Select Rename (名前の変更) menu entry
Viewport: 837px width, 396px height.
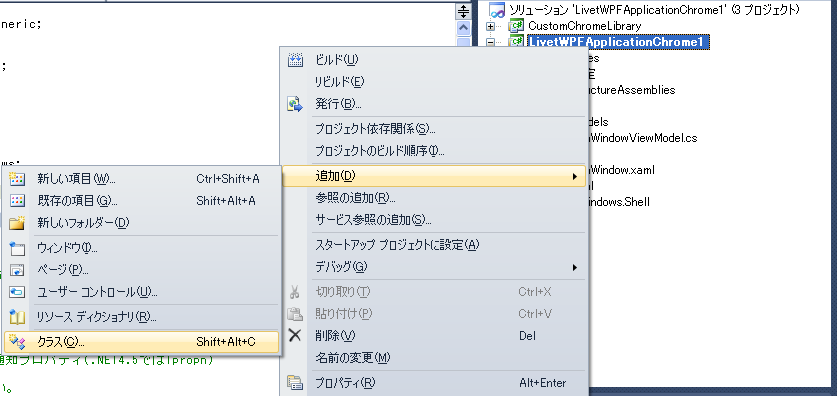(353, 358)
